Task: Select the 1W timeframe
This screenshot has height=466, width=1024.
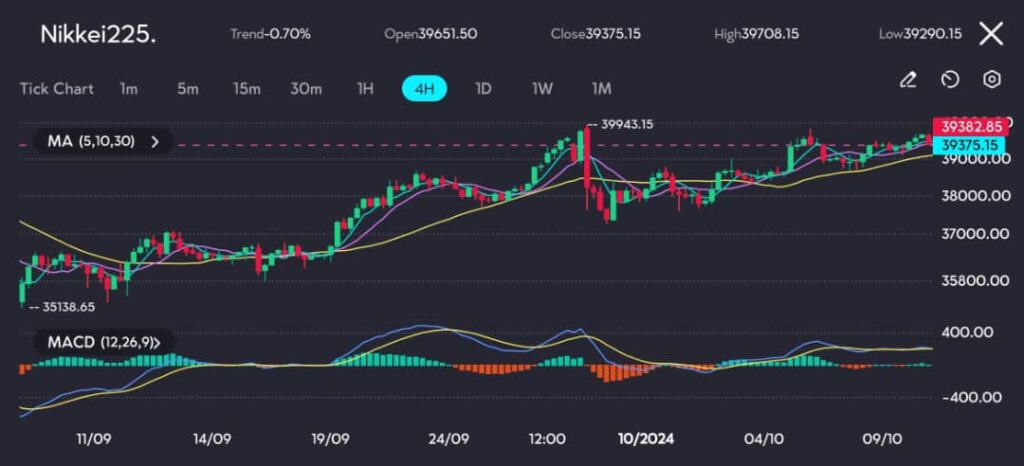Action: (x=542, y=88)
